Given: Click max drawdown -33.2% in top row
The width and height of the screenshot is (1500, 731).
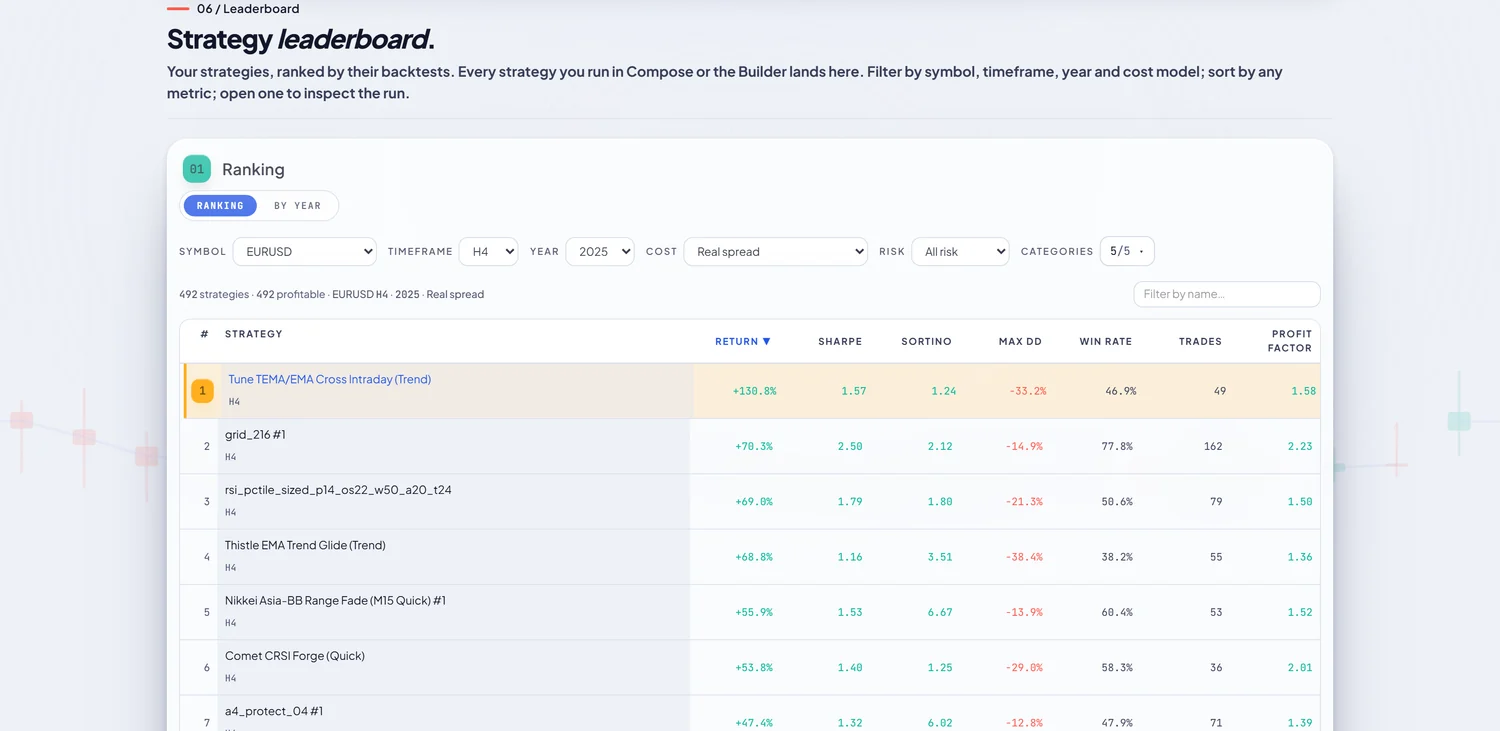Looking at the screenshot, I should point(1026,391).
